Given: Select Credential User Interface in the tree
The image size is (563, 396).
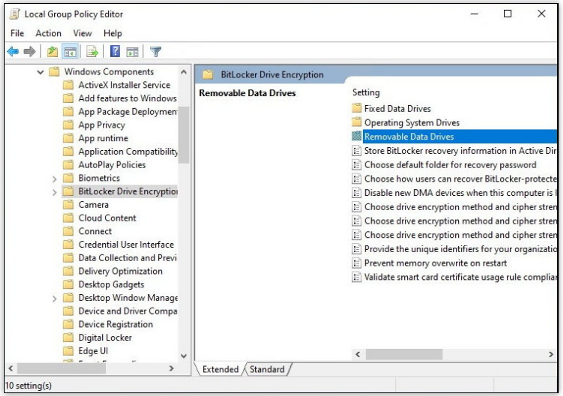Looking at the screenshot, I should click(126, 244).
